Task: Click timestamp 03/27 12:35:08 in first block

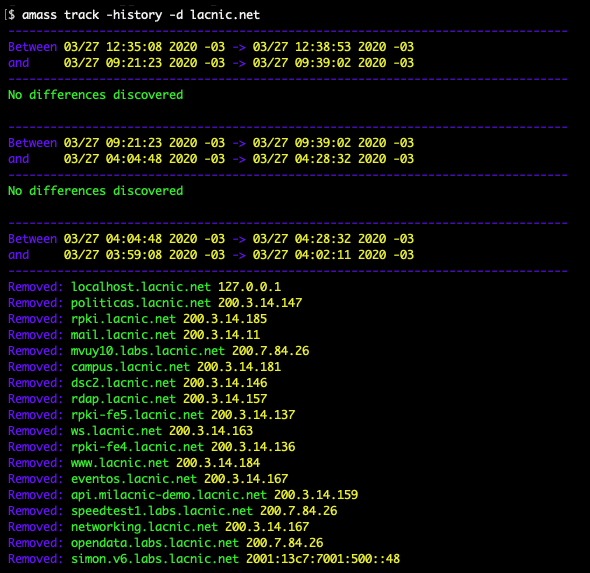Action: coord(113,47)
